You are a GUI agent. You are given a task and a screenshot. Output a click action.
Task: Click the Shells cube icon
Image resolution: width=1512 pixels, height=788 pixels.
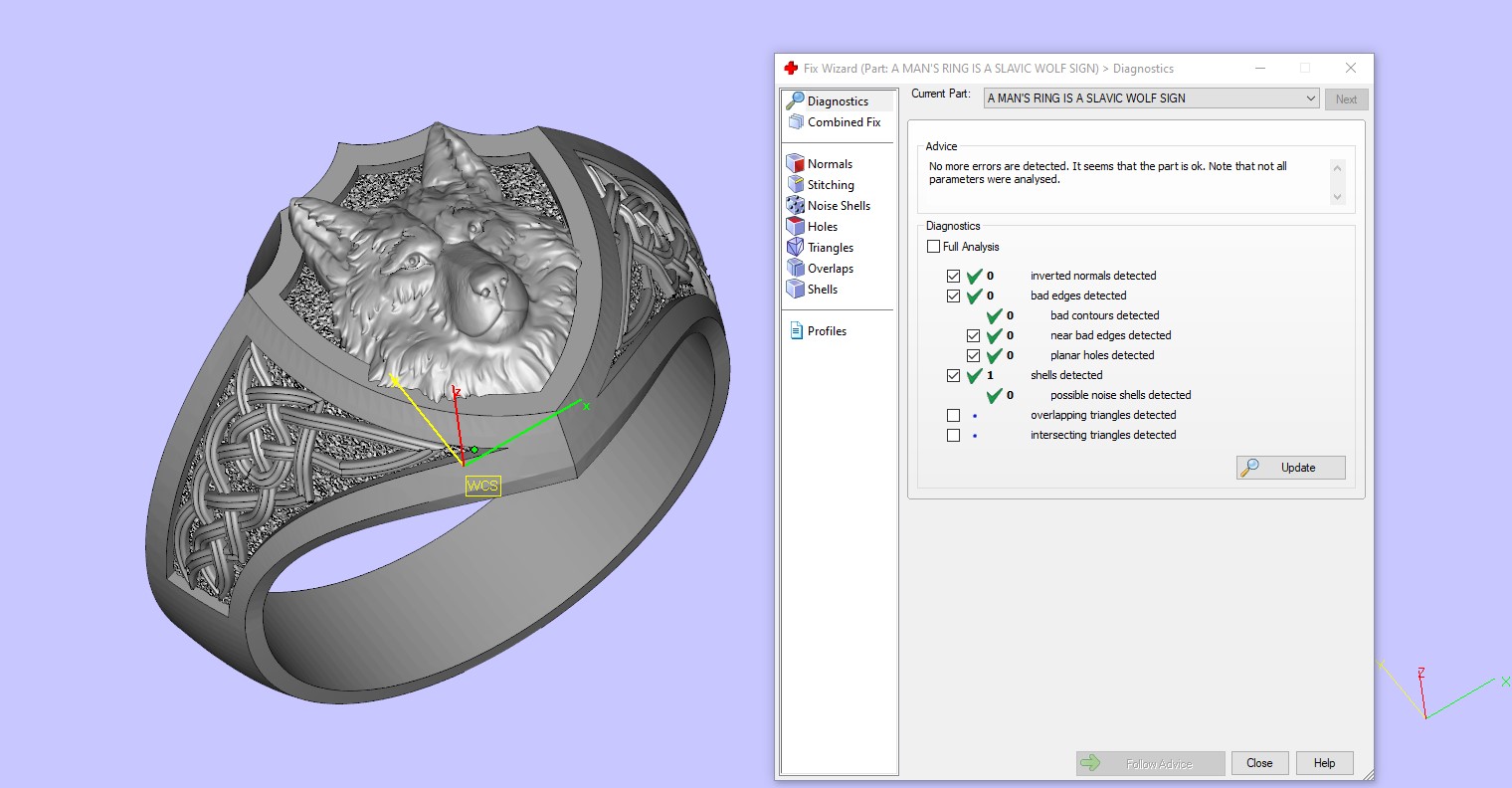(795, 290)
